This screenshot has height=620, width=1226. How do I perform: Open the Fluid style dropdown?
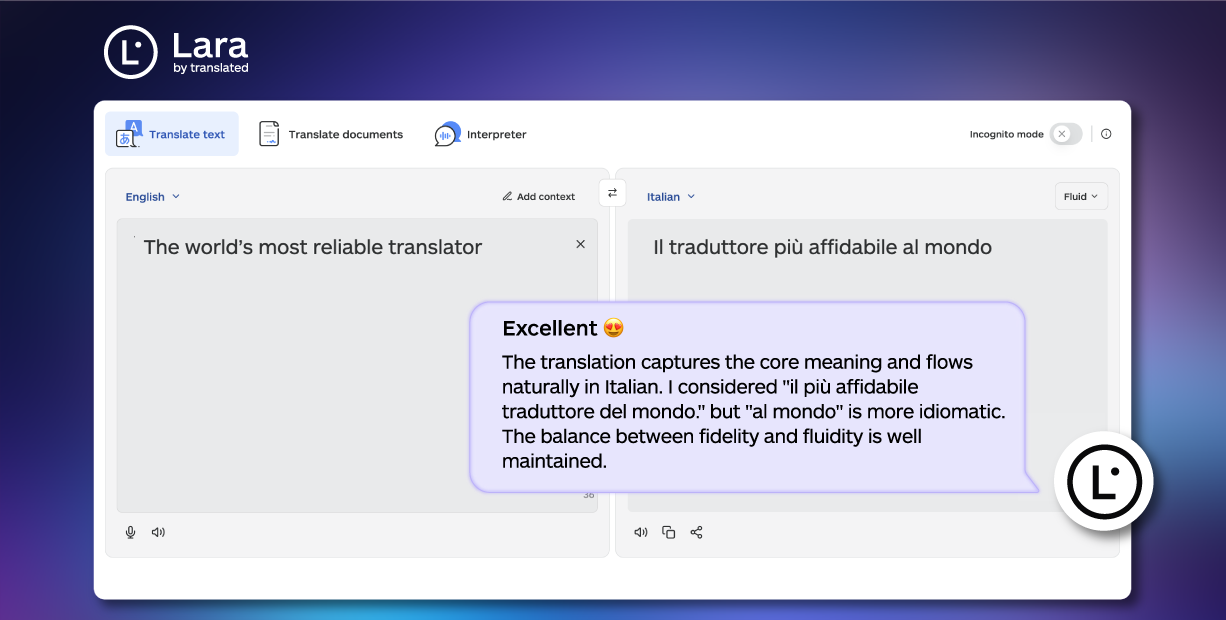pyautogui.click(x=1081, y=196)
